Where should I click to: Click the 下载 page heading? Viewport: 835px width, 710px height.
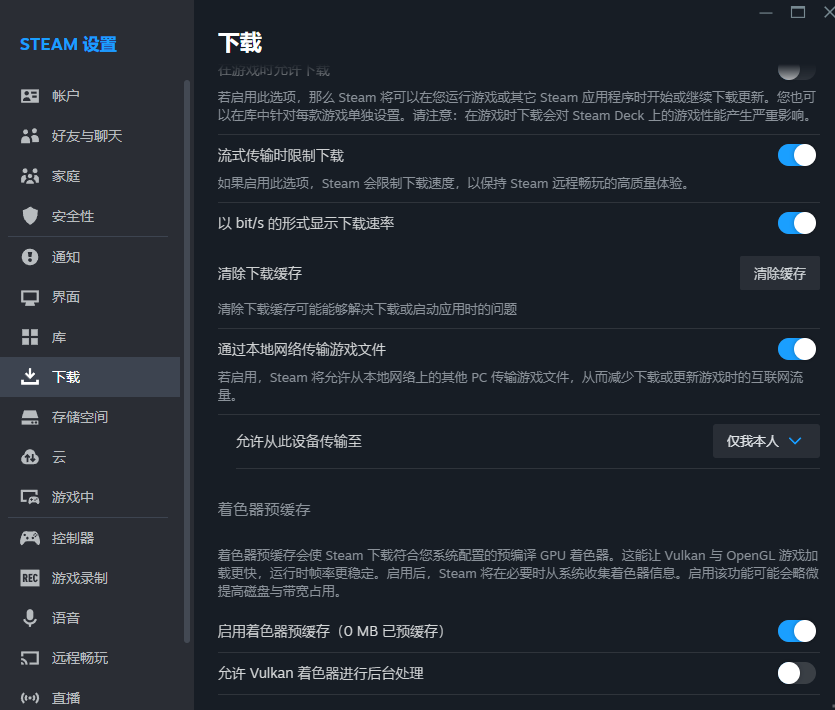240,43
